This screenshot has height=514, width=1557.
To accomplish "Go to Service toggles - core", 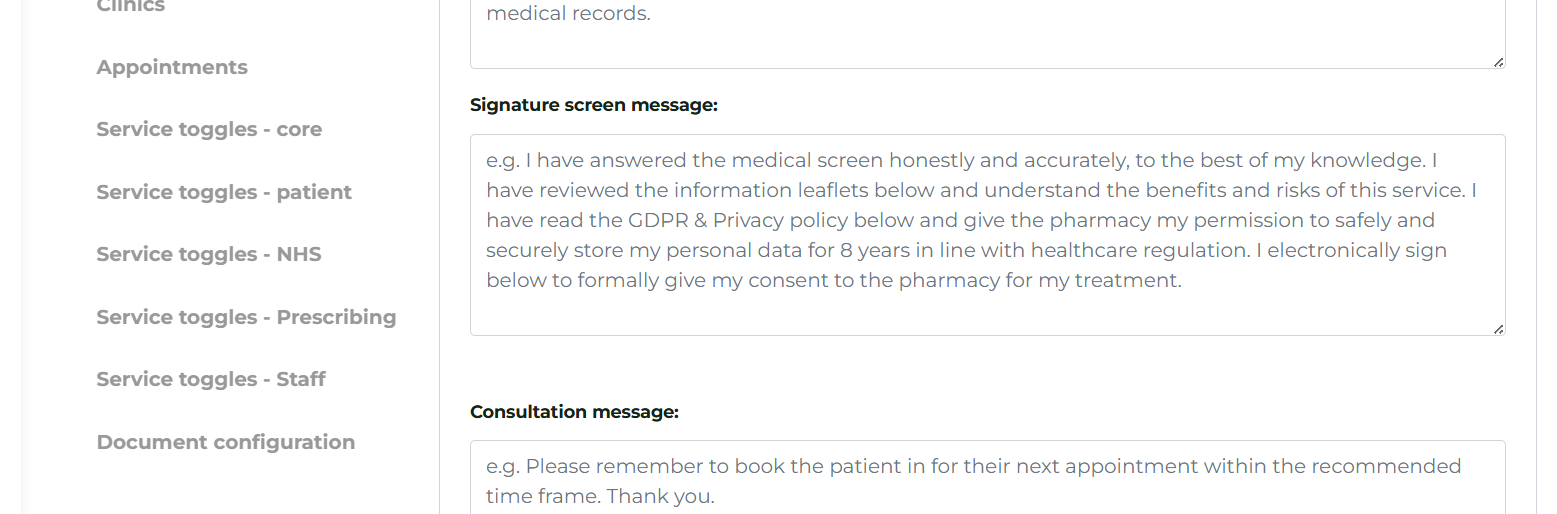I will point(209,129).
